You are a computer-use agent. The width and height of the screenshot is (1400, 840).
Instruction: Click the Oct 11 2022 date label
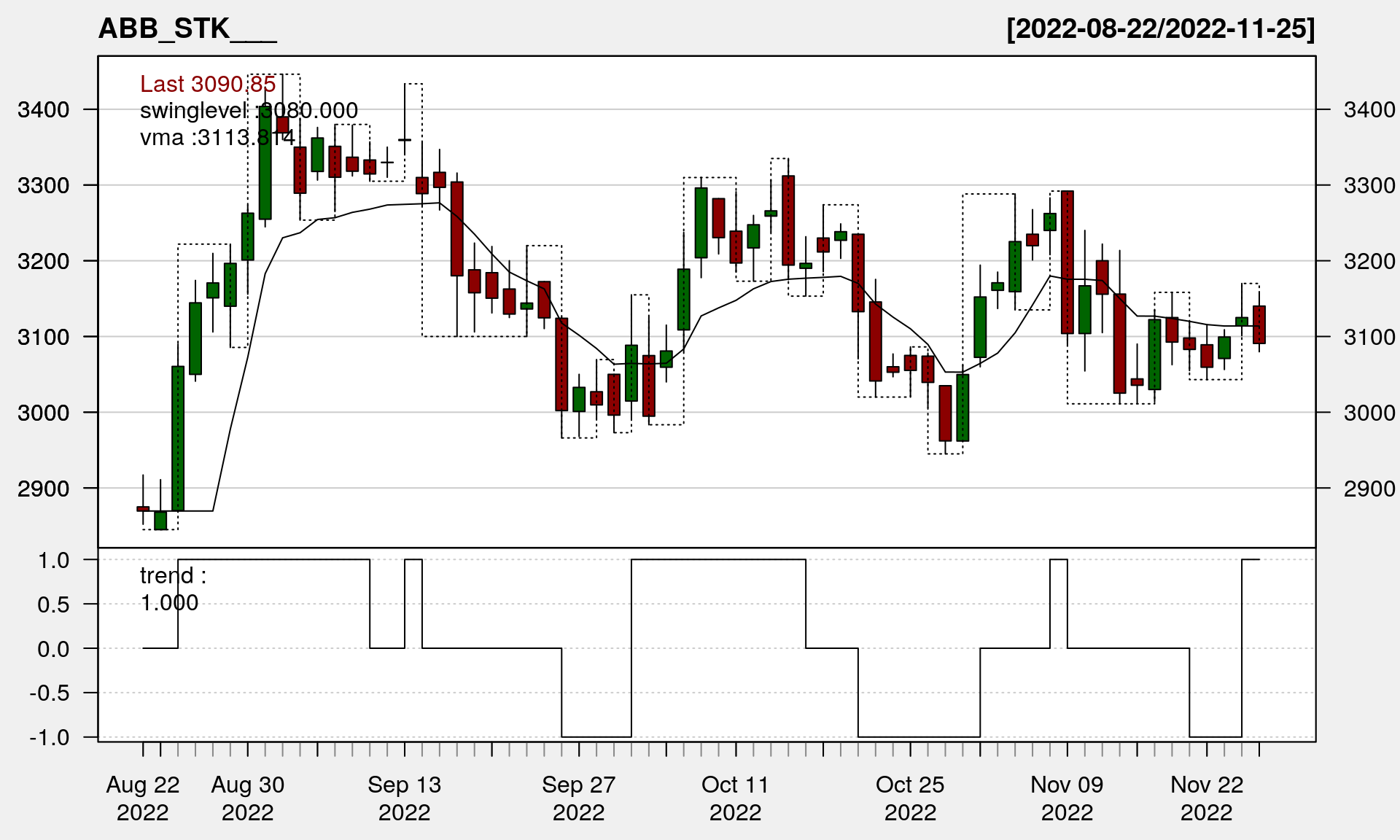(735, 798)
